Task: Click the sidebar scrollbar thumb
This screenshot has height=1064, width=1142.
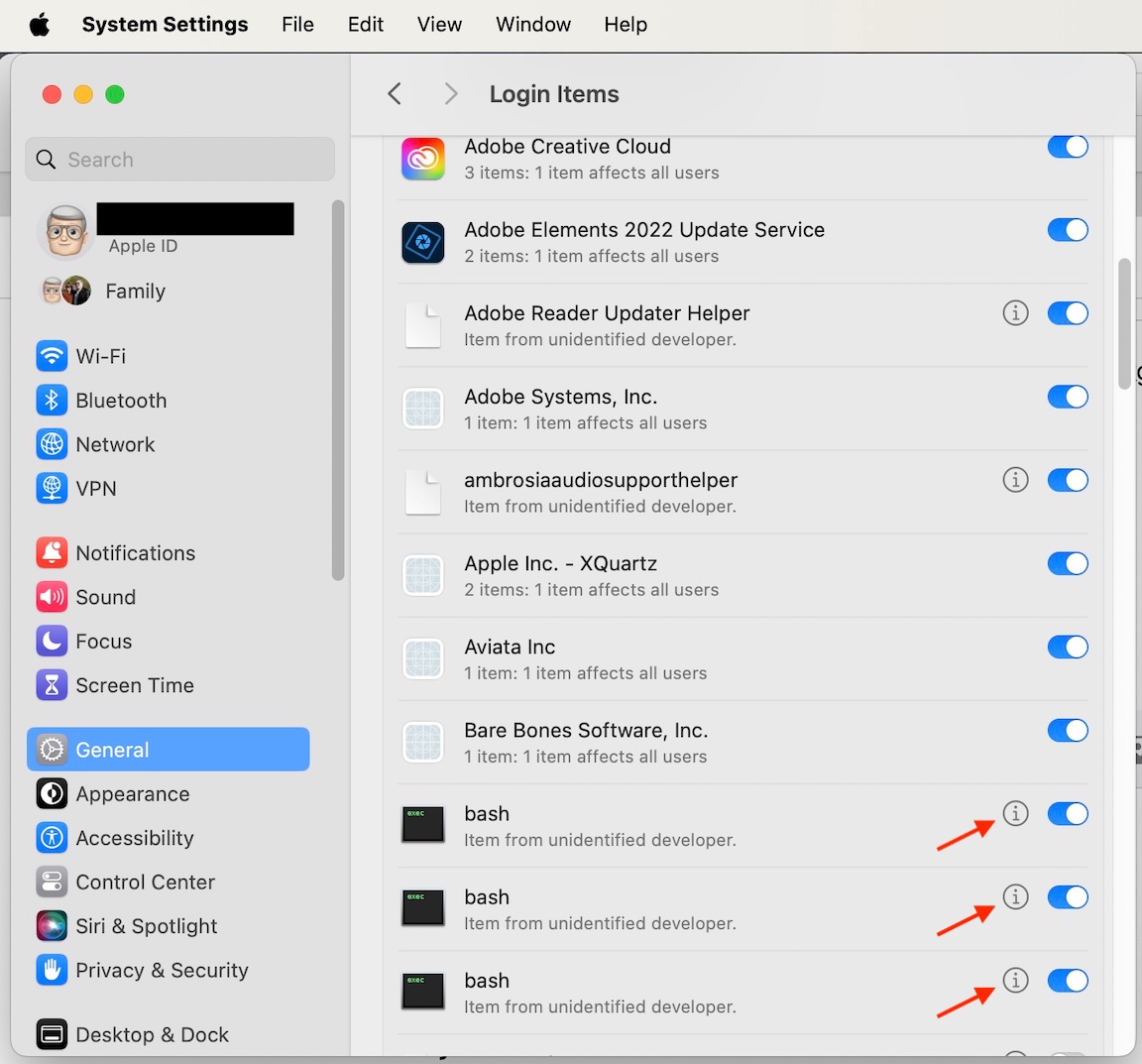Action: pos(337,390)
